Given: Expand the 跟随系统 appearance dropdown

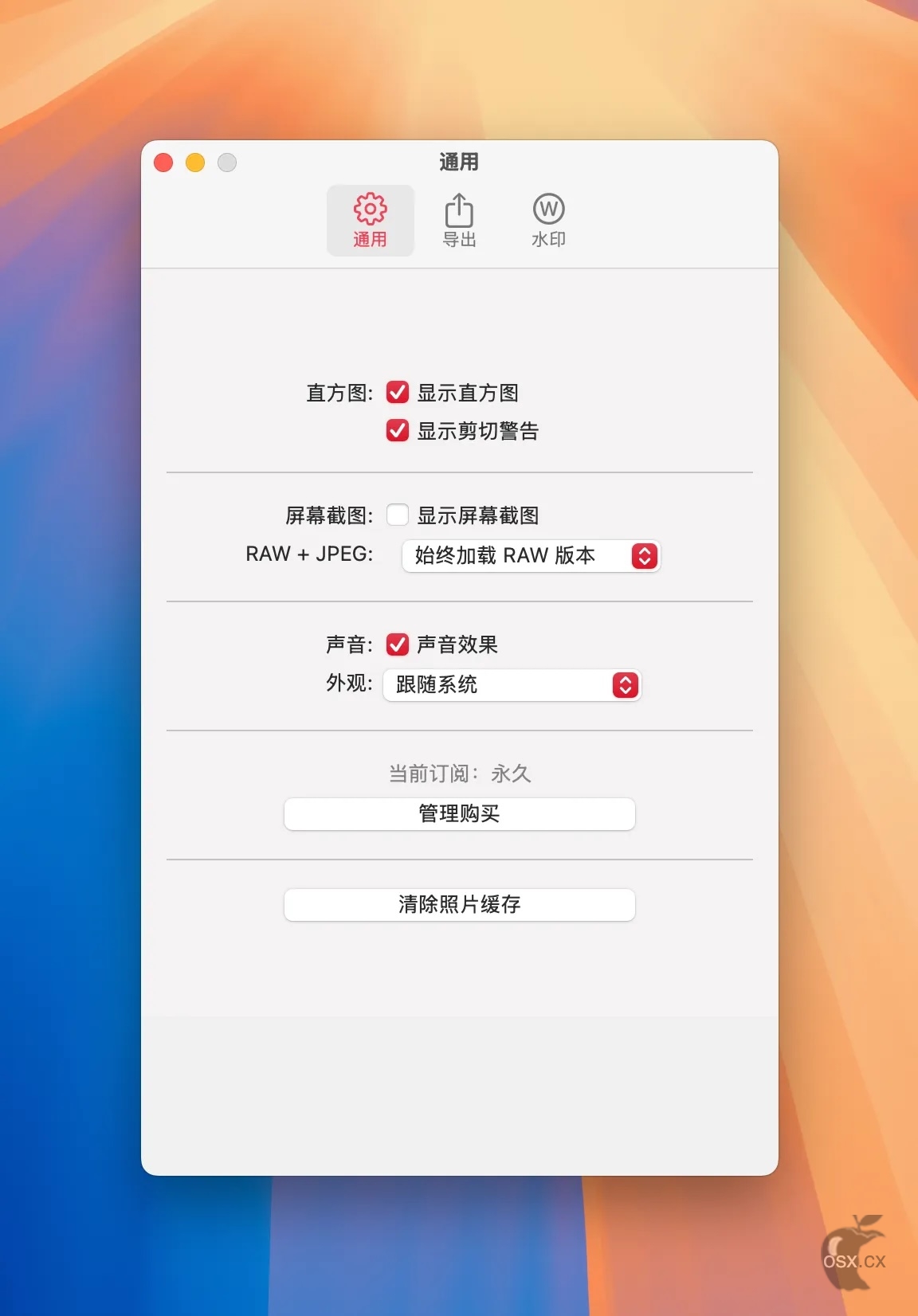Looking at the screenshot, I should tap(512, 684).
